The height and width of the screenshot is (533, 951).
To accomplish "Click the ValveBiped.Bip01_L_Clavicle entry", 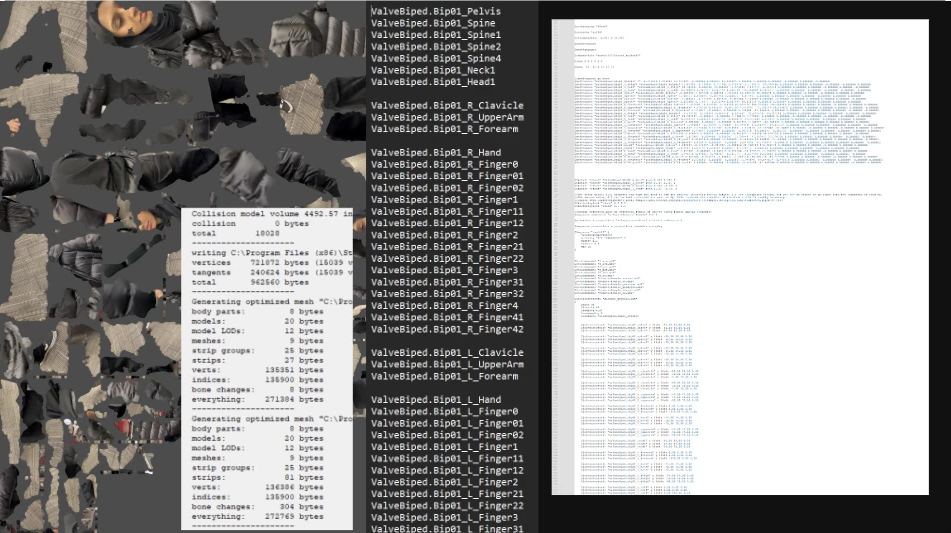I will point(448,353).
